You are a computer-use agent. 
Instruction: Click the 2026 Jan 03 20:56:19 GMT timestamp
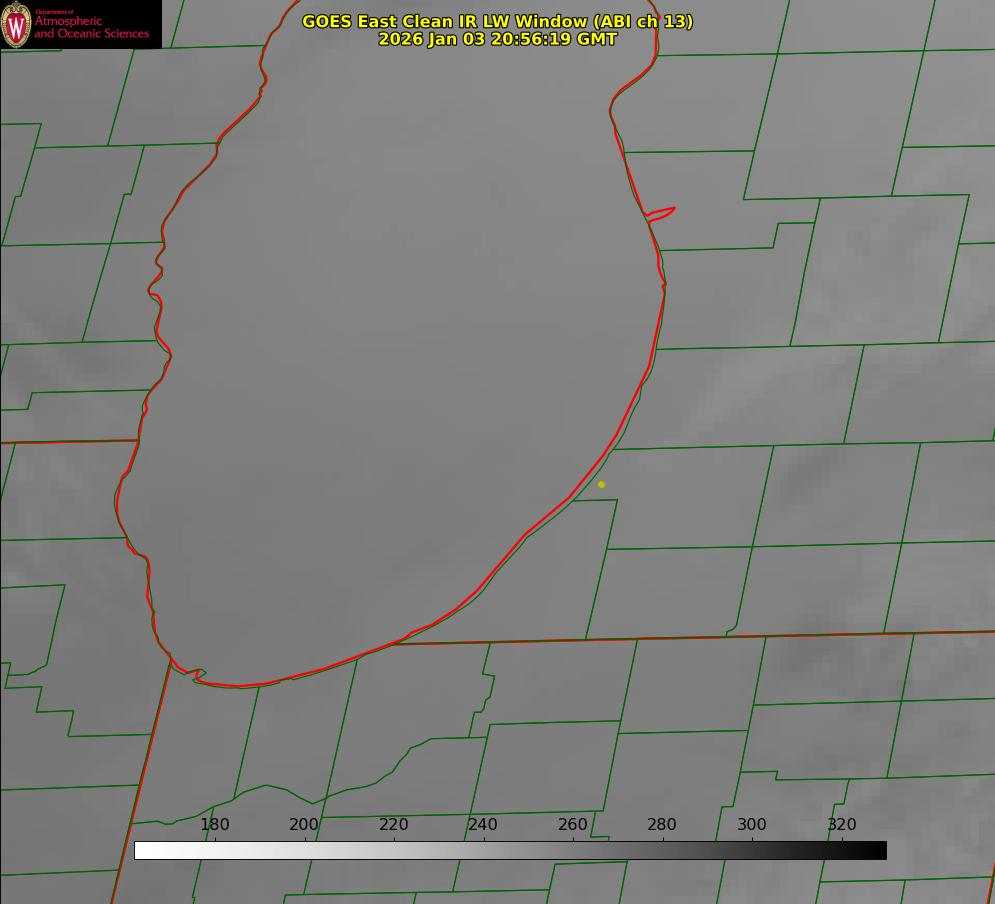coord(498,39)
